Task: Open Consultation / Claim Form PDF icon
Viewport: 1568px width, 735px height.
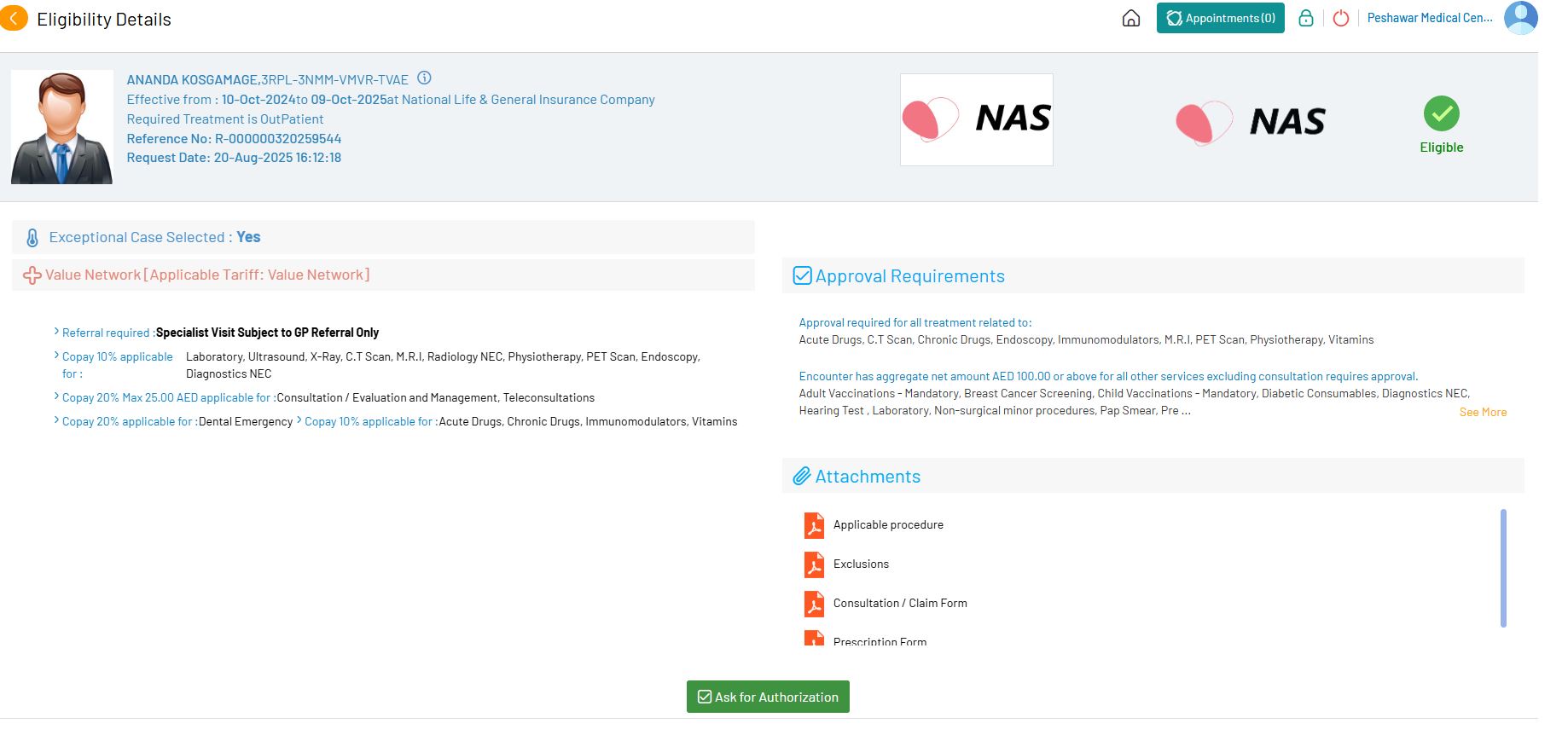Action: point(814,604)
